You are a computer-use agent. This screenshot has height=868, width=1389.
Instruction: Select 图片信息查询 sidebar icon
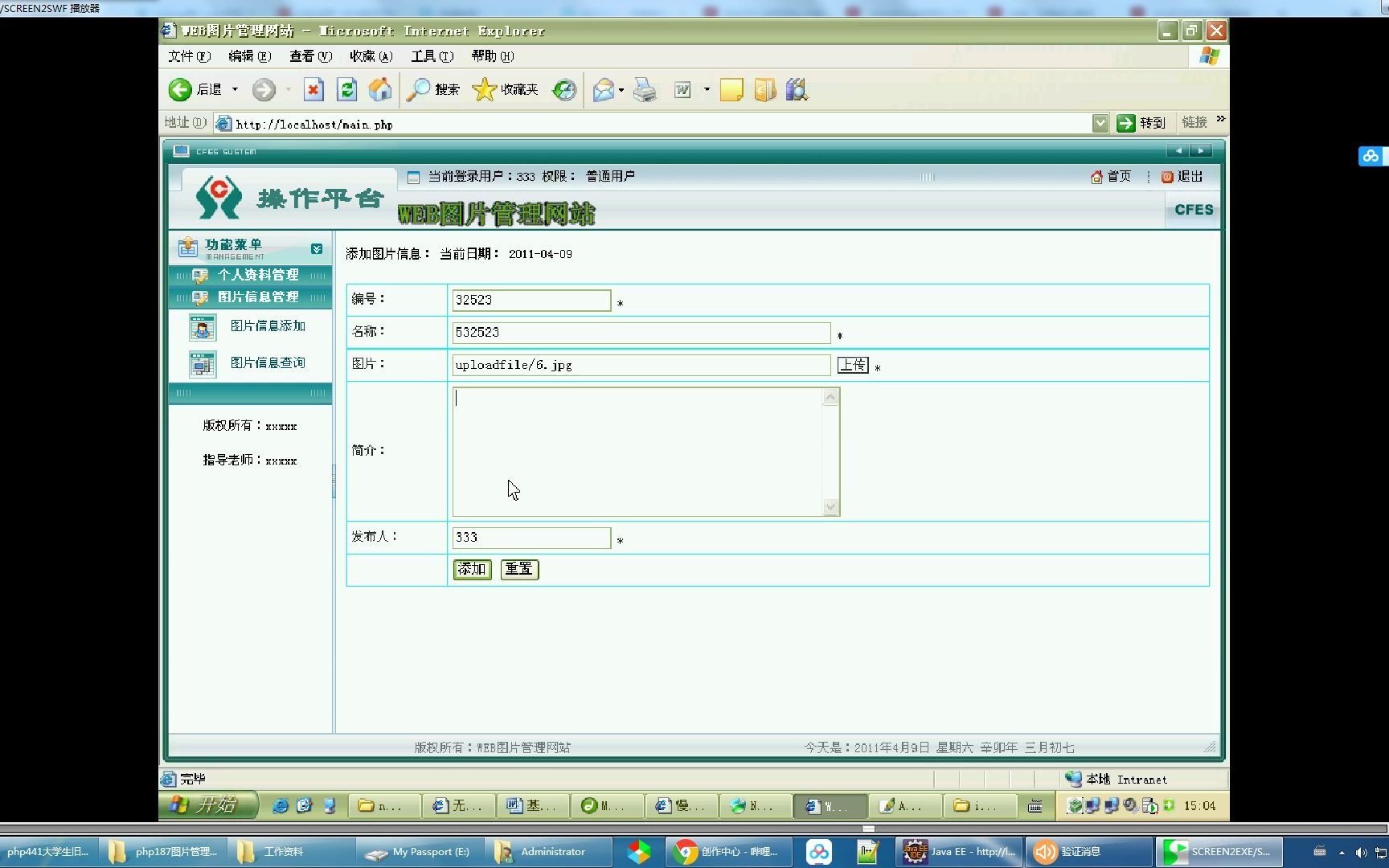tap(202, 362)
